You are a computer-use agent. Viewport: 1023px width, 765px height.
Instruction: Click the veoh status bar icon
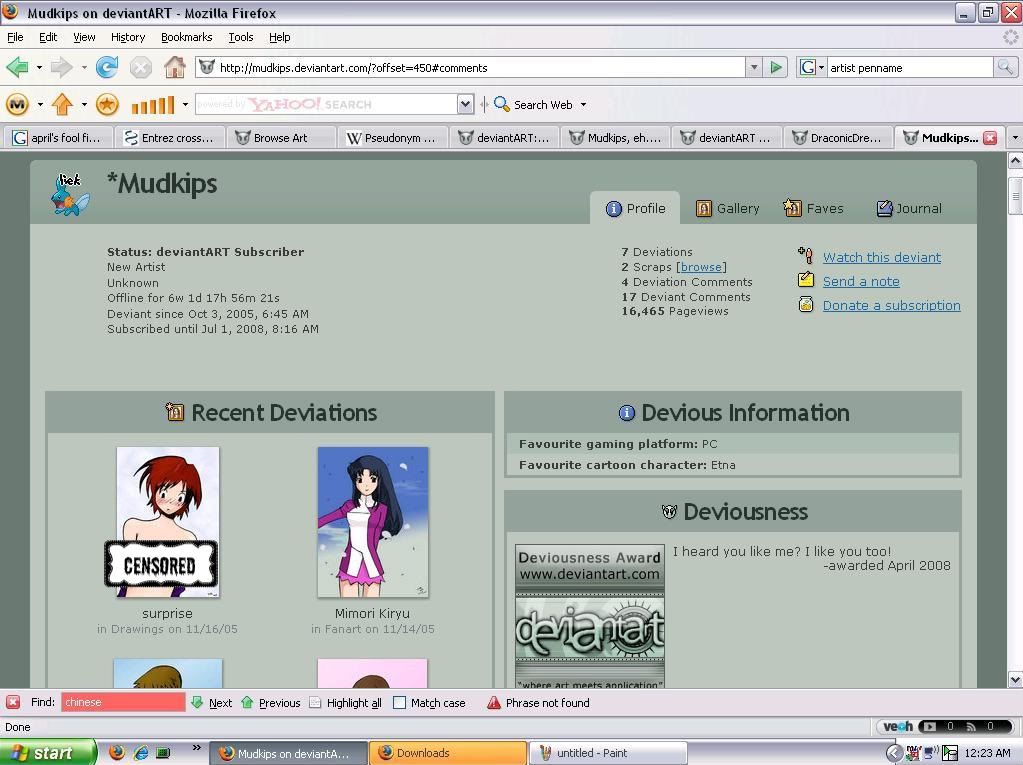tap(898, 727)
